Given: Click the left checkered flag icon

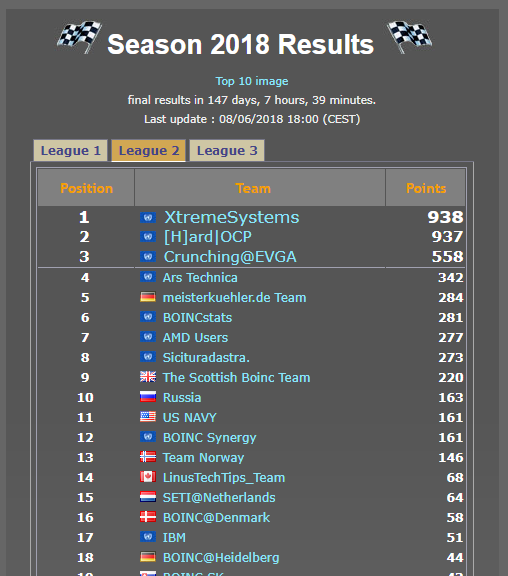Looking at the screenshot, I should 80,37.
